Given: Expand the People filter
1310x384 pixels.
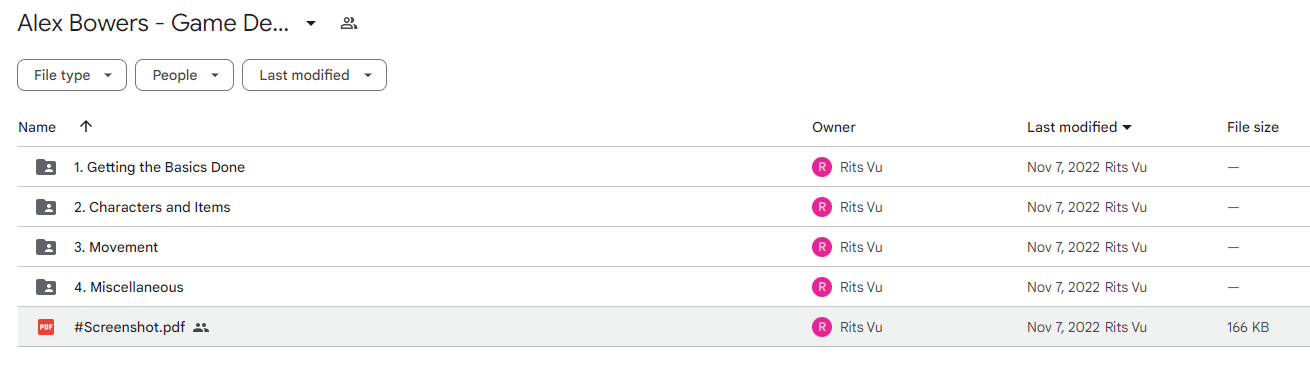Looking at the screenshot, I should pos(185,75).
